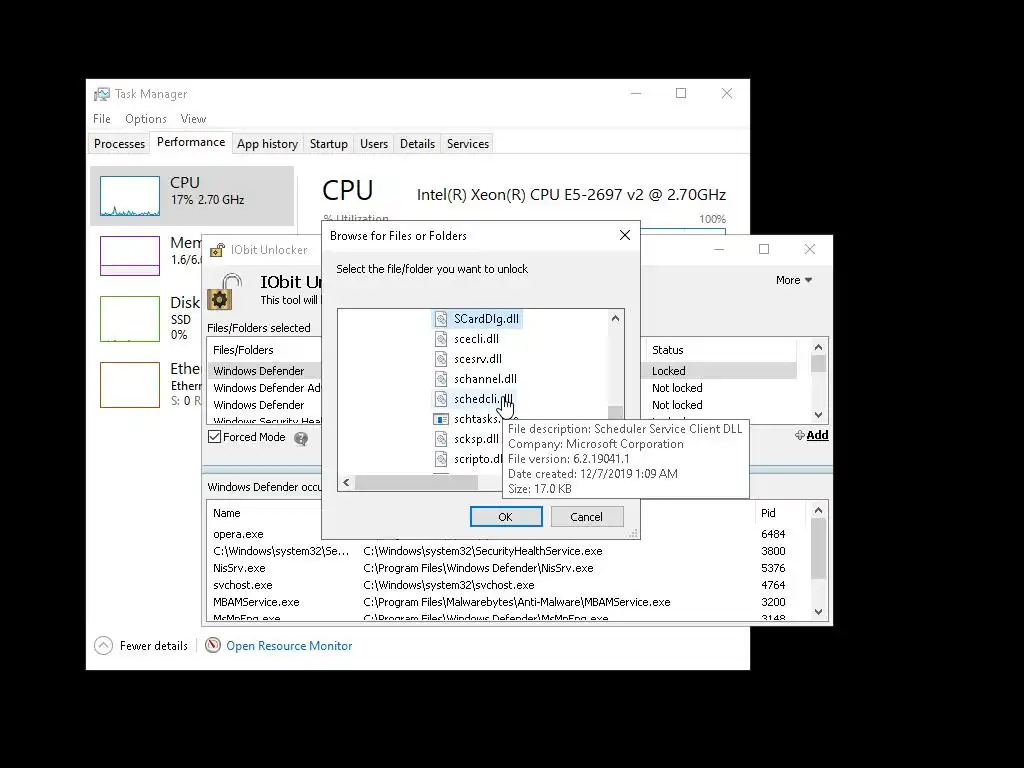Click the Open Resource Monitor link
This screenshot has height=768, width=1024.
(289, 646)
